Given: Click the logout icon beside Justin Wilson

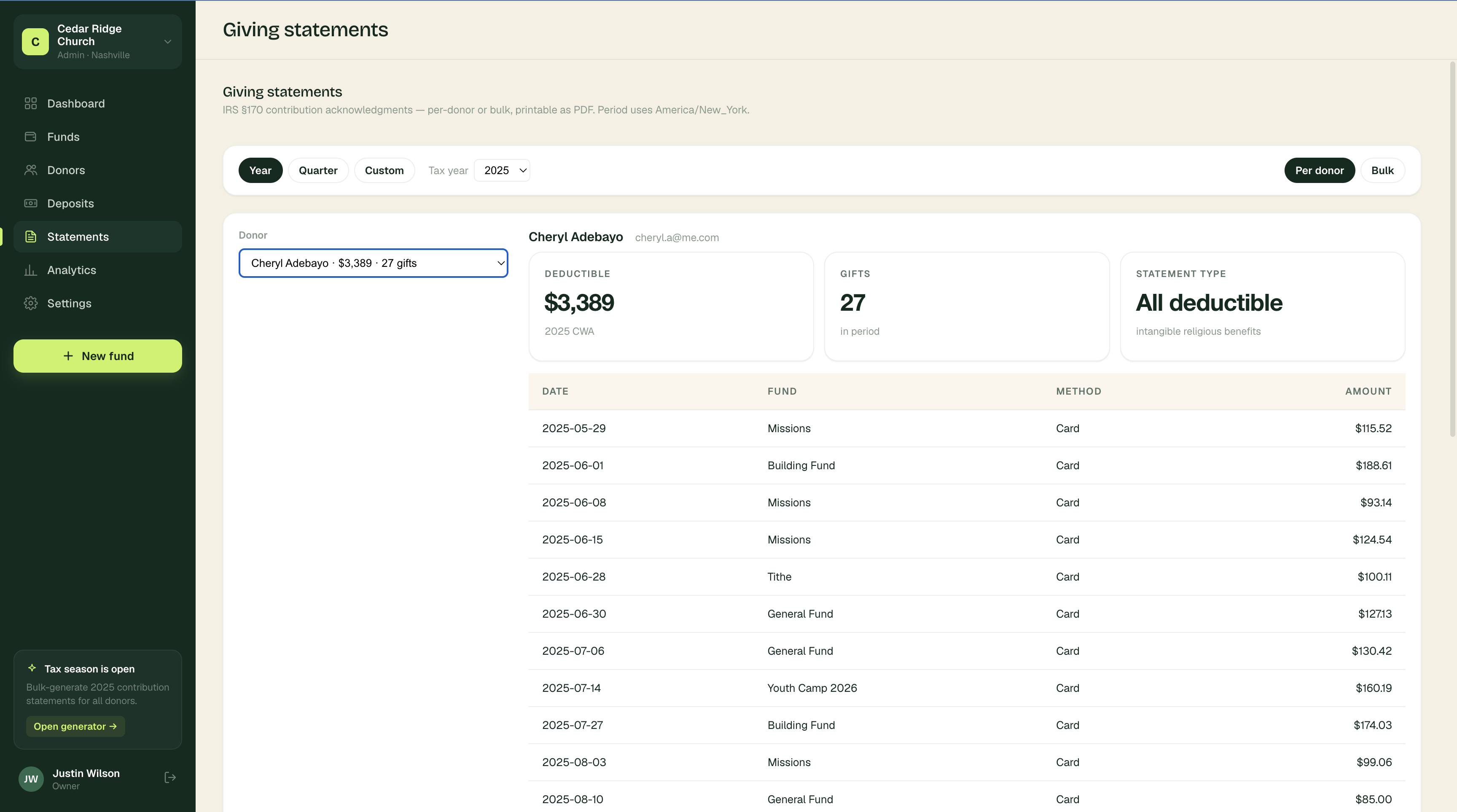Looking at the screenshot, I should pos(169,777).
